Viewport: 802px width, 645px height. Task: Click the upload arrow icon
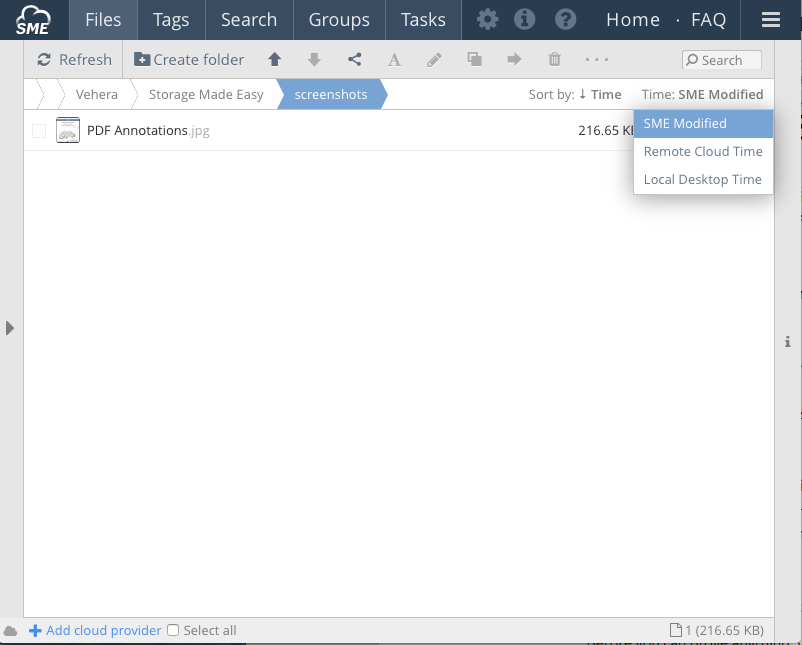(274, 60)
